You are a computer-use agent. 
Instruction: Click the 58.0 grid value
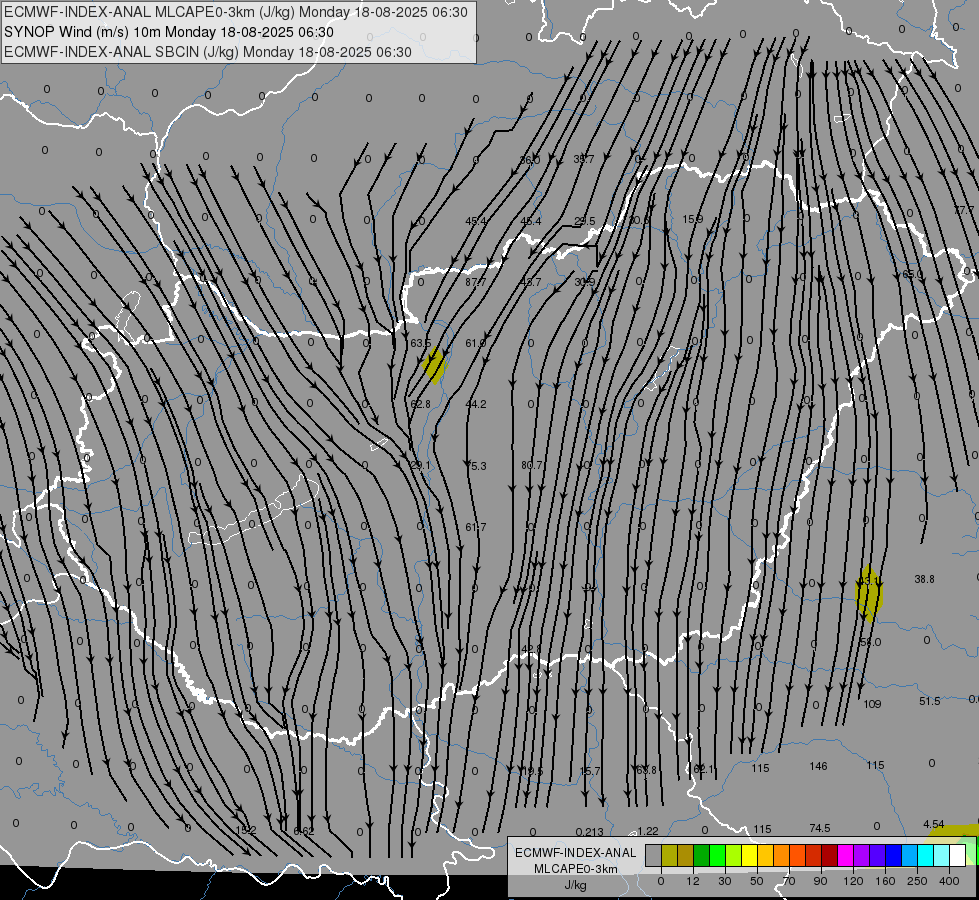(870, 642)
